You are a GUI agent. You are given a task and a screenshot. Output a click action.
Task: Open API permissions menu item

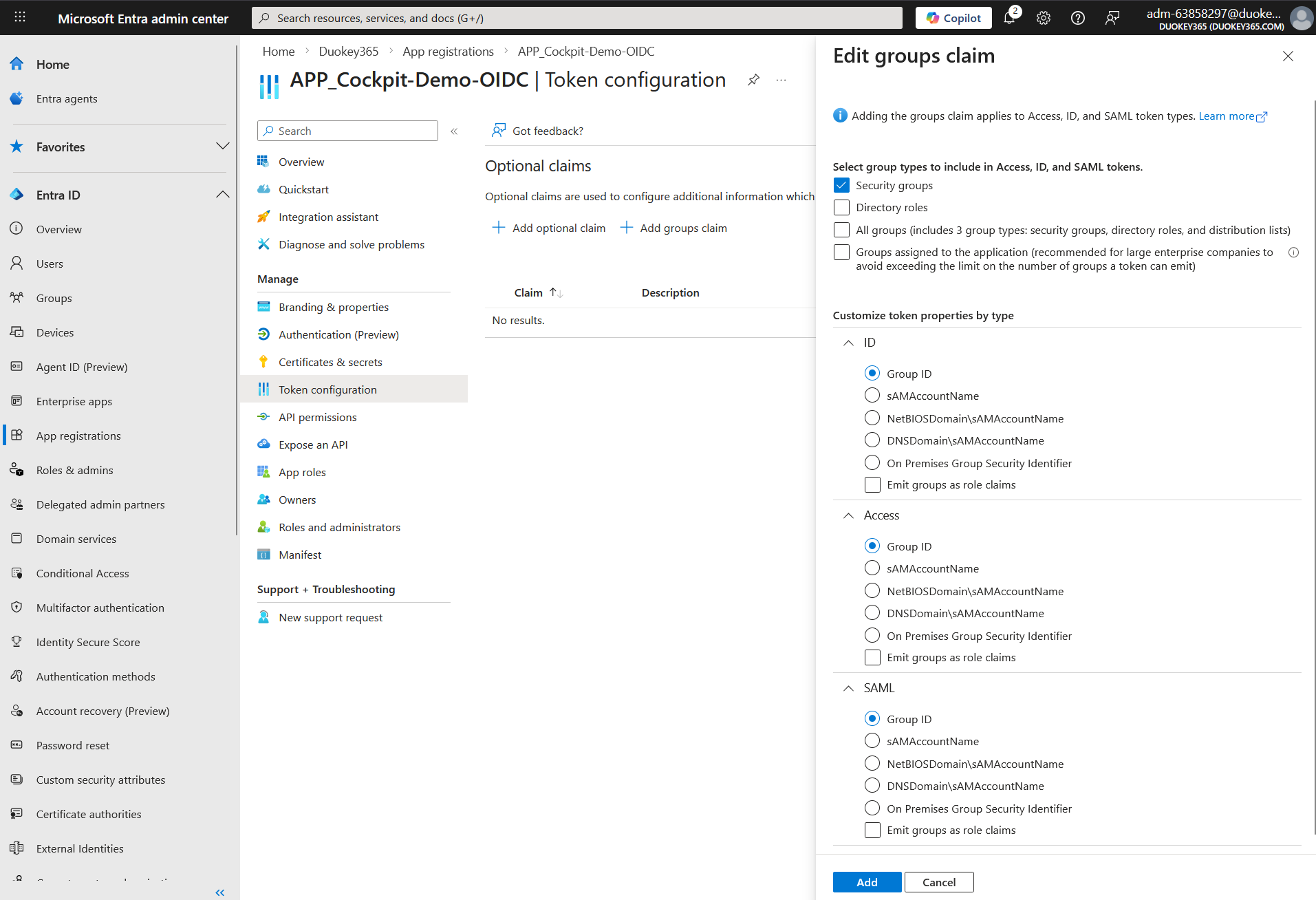pyautogui.click(x=317, y=417)
